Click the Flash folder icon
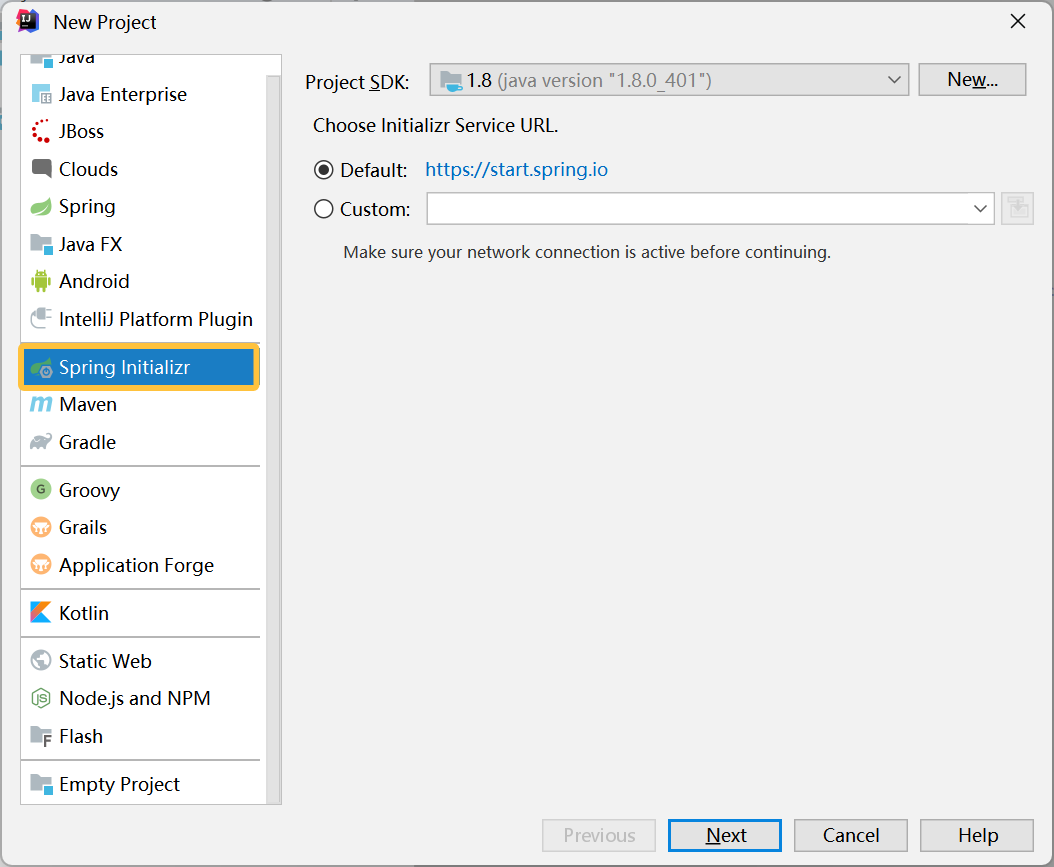Image resolution: width=1054 pixels, height=867 pixels. [x=41, y=737]
